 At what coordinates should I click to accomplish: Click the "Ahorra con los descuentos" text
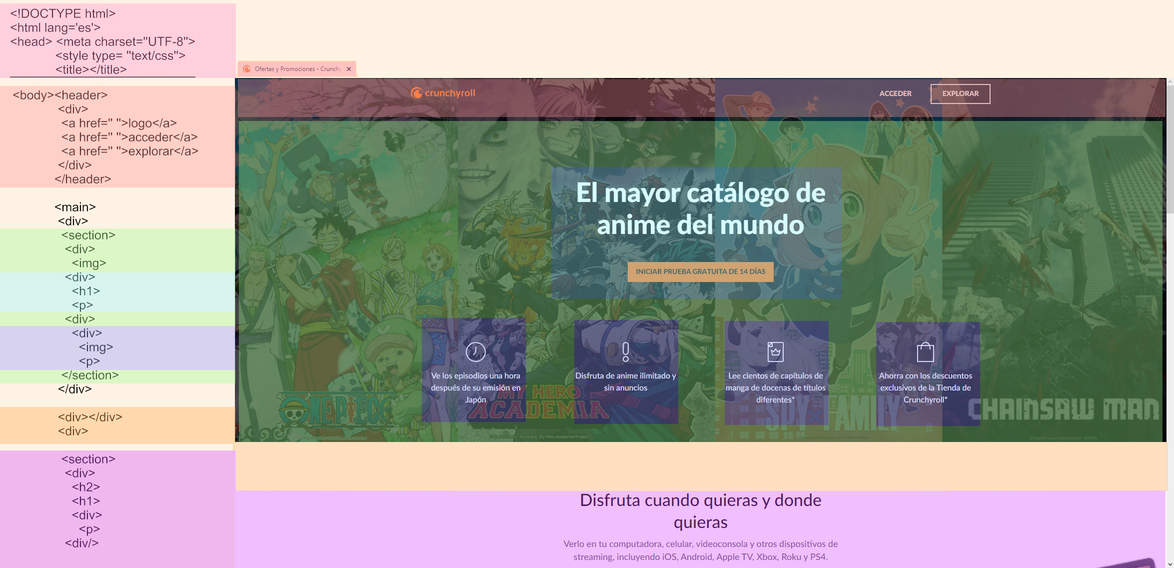[925, 387]
